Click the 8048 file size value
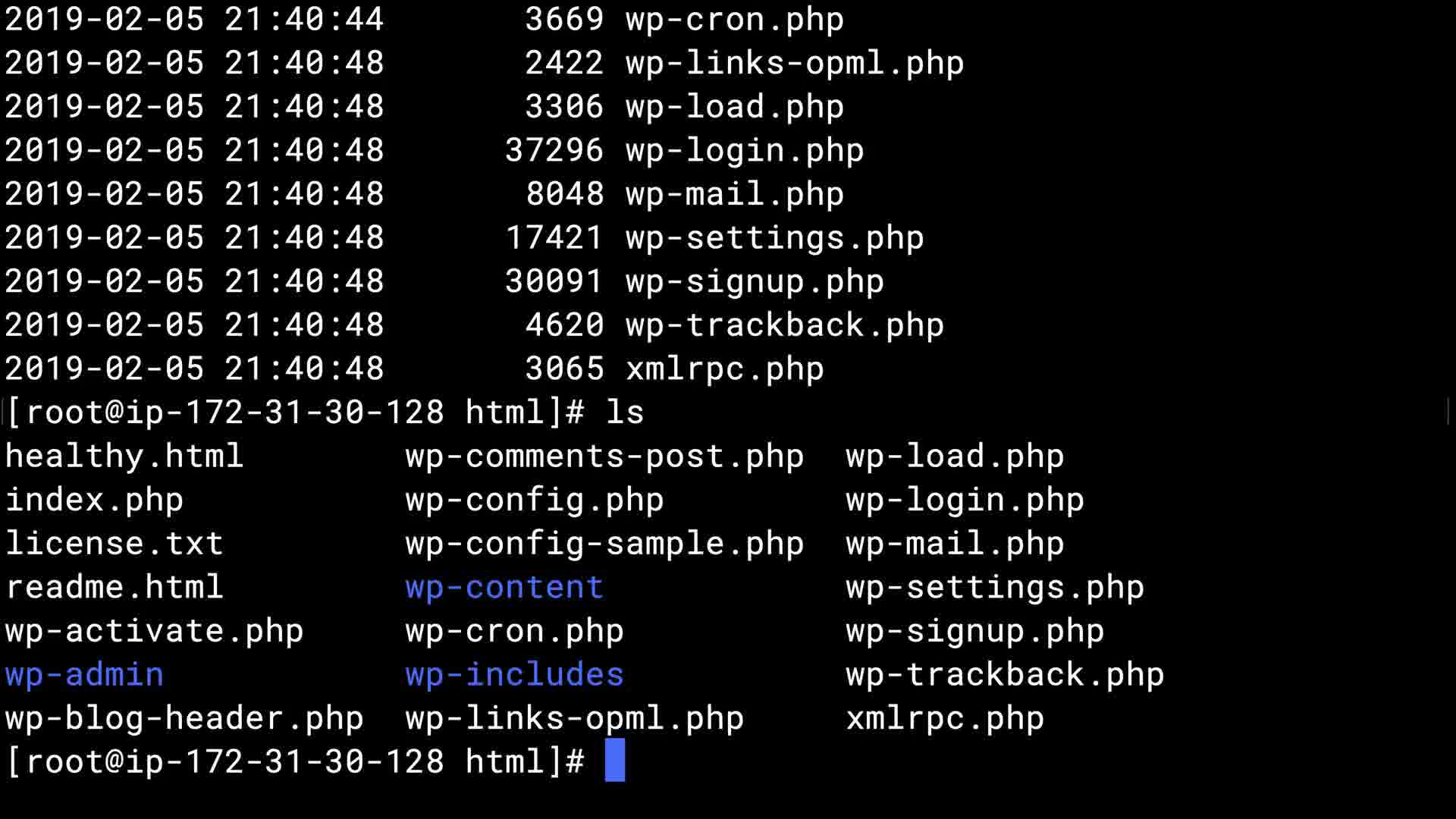This screenshot has height=819, width=1456. click(x=565, y=194)
